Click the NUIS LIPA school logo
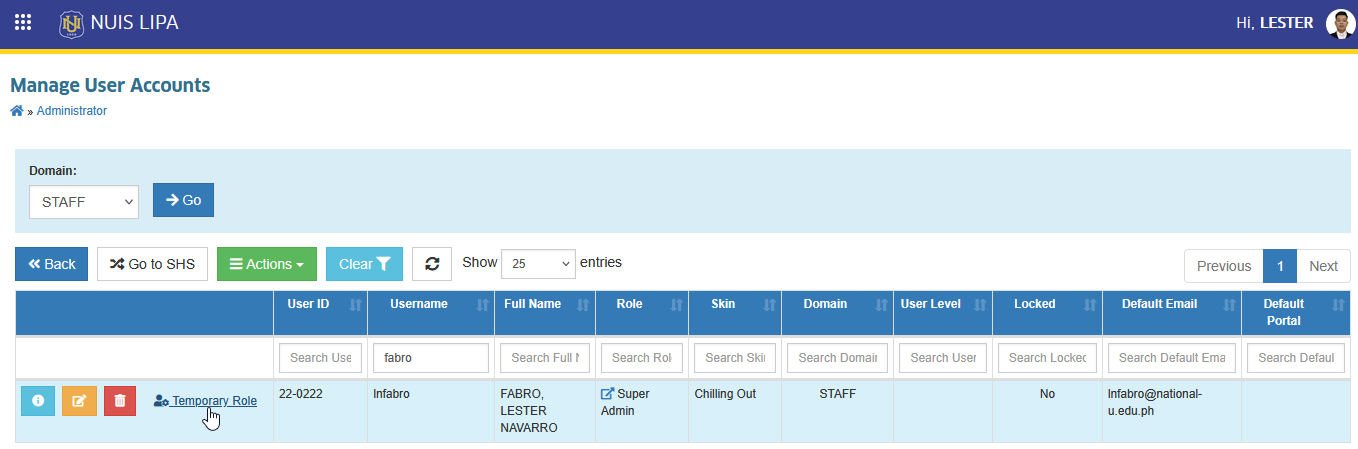This screenshot has height=449, width=1358. coord(71,23)
